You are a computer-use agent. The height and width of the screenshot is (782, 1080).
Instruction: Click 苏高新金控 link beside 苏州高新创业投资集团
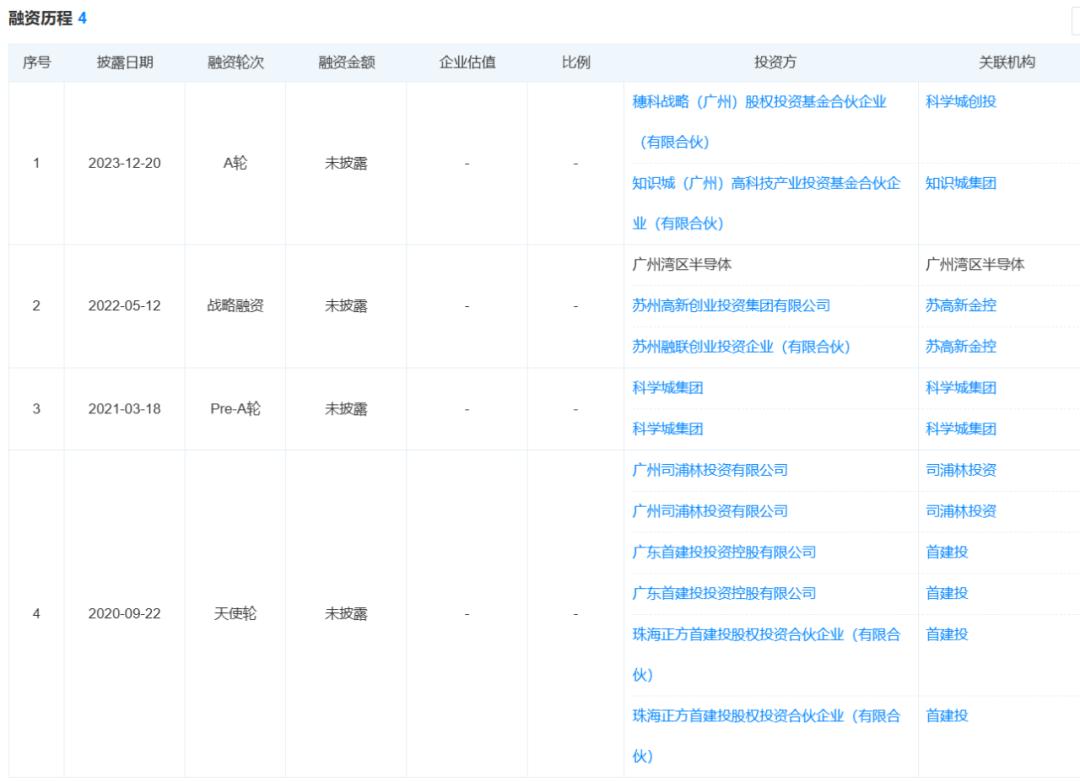coord(960,306)
